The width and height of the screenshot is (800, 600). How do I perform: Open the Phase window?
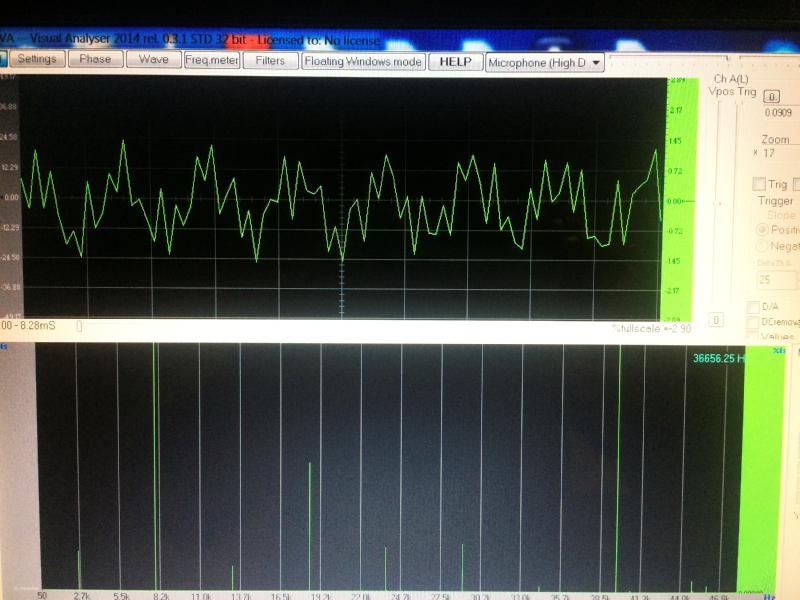tap(95, 59)
